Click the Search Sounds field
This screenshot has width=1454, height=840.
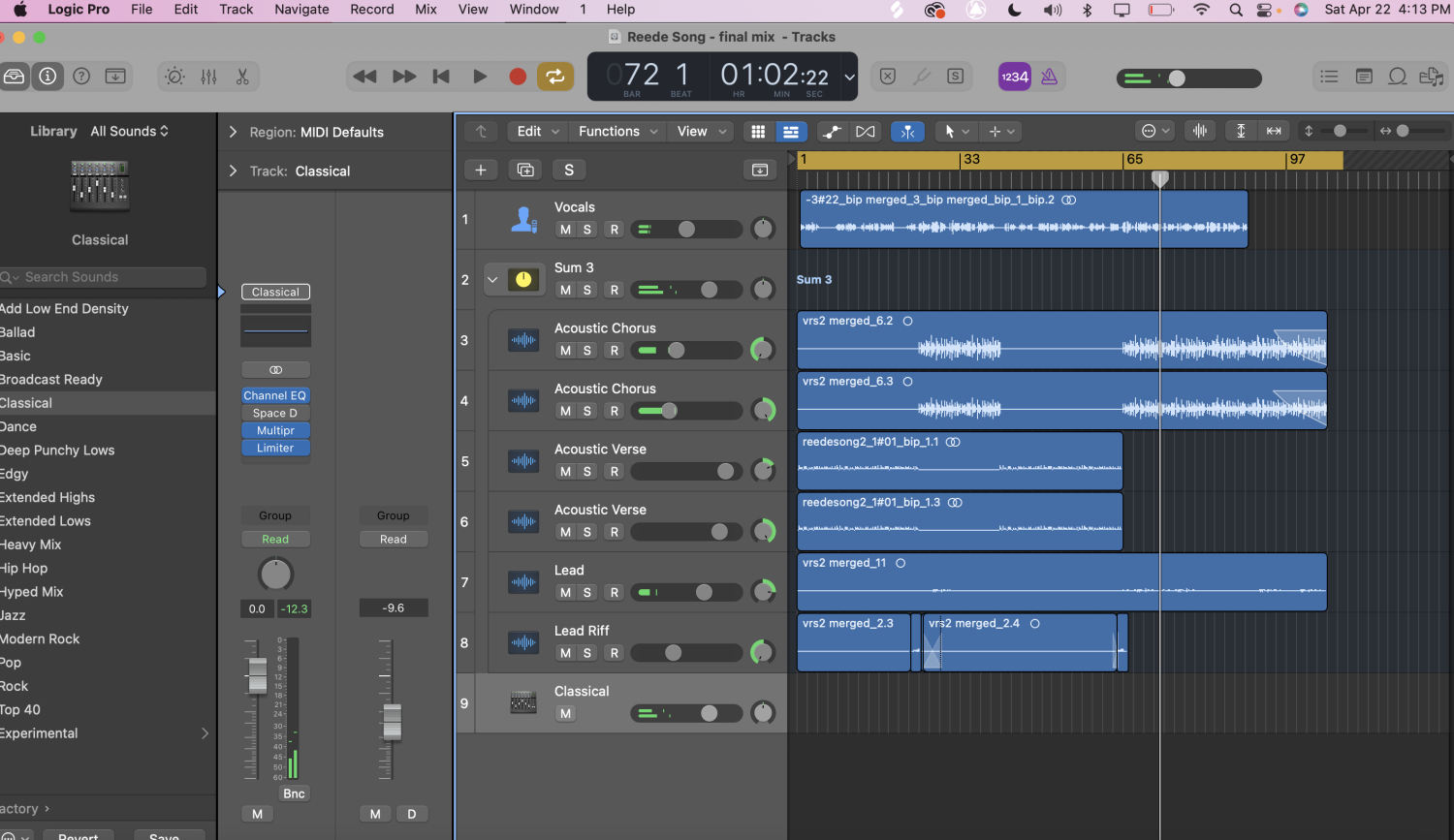point(103,277)
